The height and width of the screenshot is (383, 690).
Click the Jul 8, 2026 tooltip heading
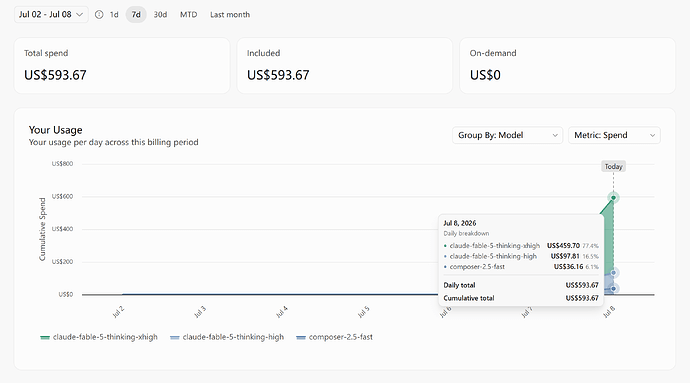[x=460, y=223]
